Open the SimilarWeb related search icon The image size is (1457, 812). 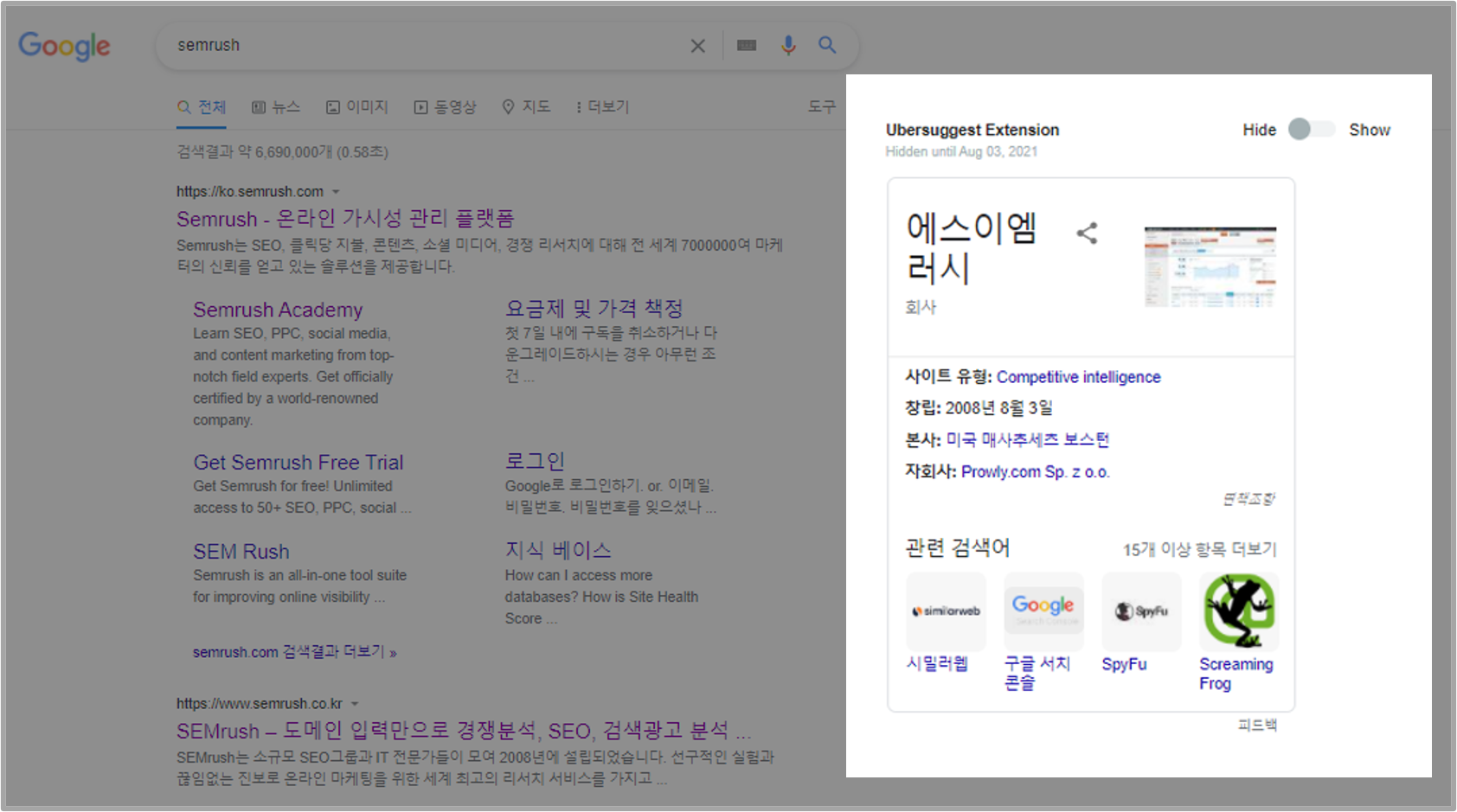coord(945,611)
